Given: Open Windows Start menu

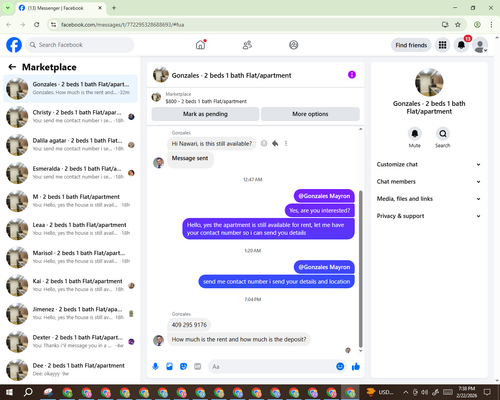Looking at the screenshot, I should coord(9,392).
